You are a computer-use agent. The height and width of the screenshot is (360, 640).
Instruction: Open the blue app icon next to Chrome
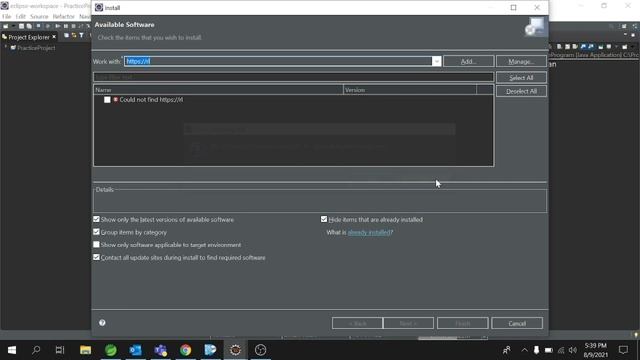coord(210,350)
